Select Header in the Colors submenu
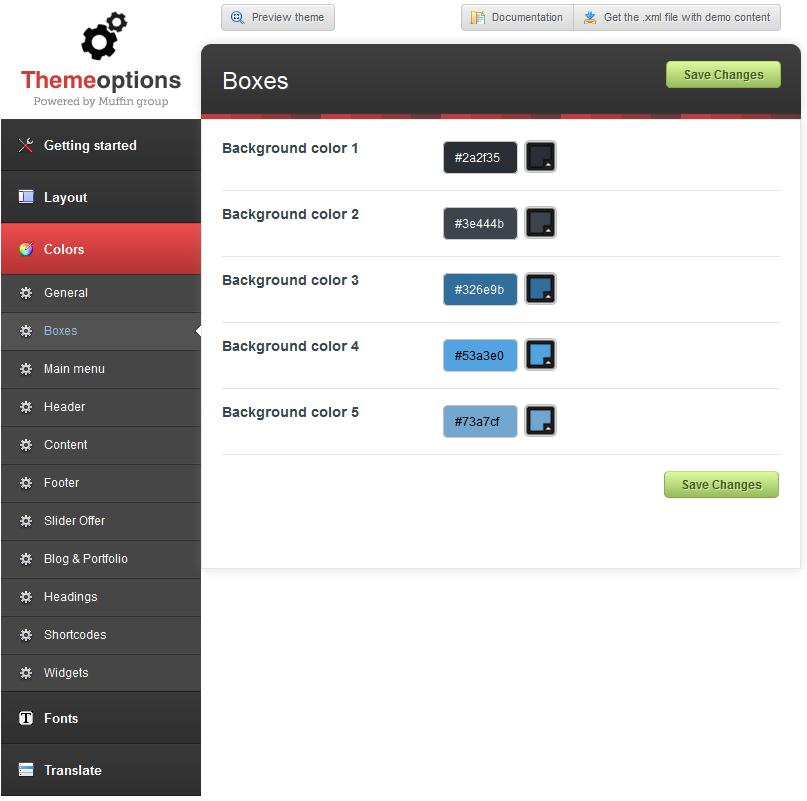807x801 pixels. (x=64, y=407)
